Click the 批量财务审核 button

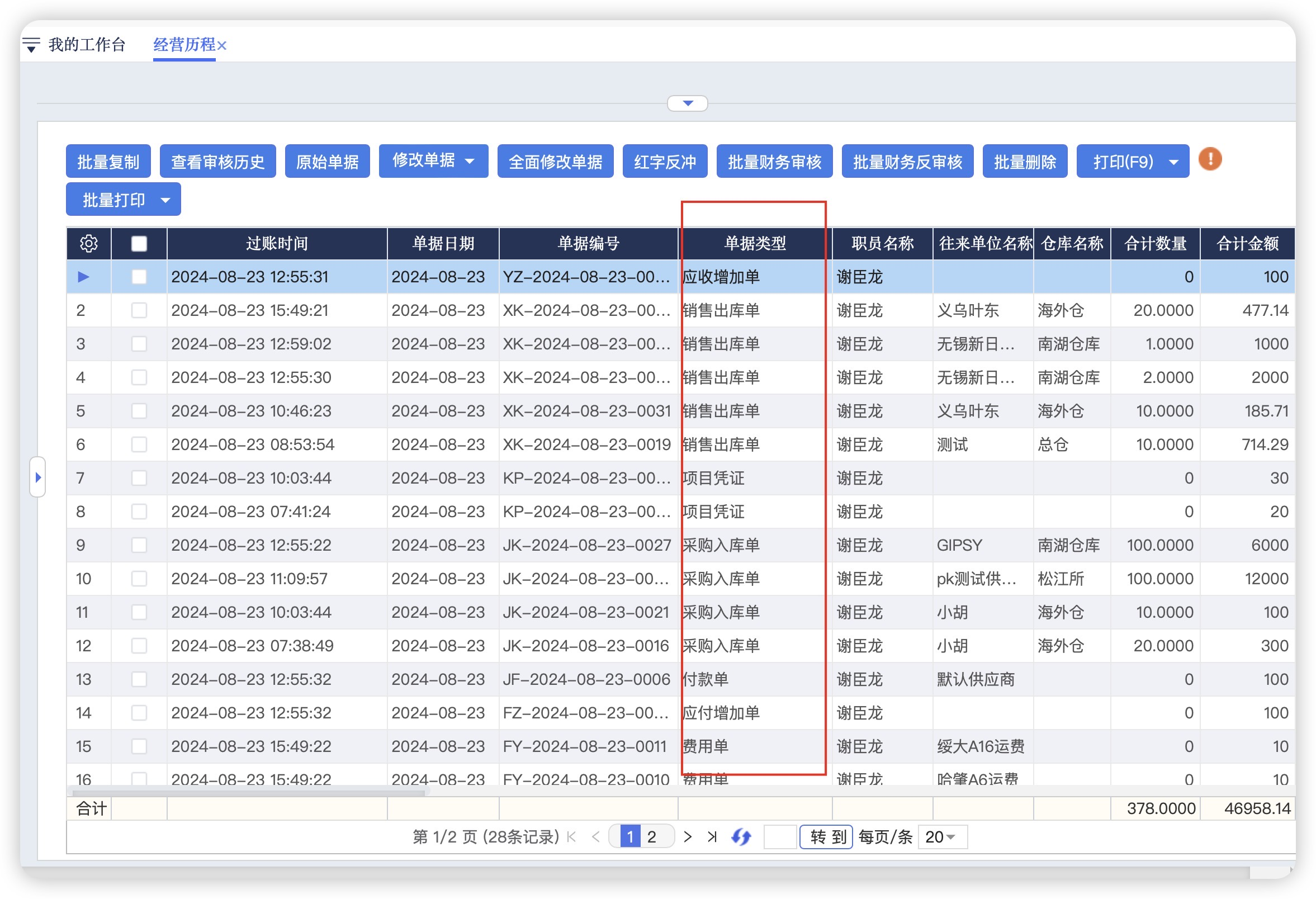(774, 162)
